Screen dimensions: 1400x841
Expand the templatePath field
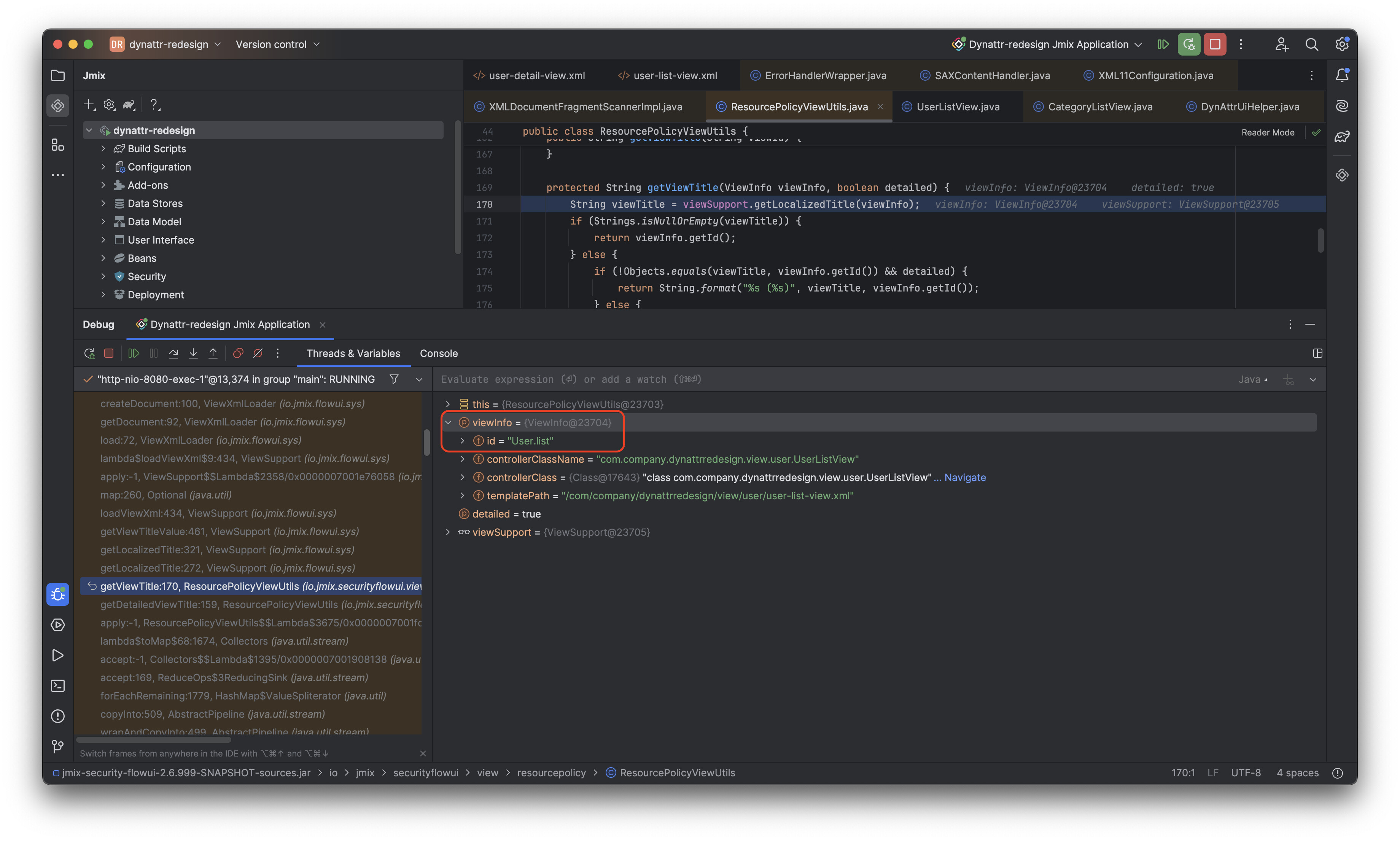click(462, 495)
